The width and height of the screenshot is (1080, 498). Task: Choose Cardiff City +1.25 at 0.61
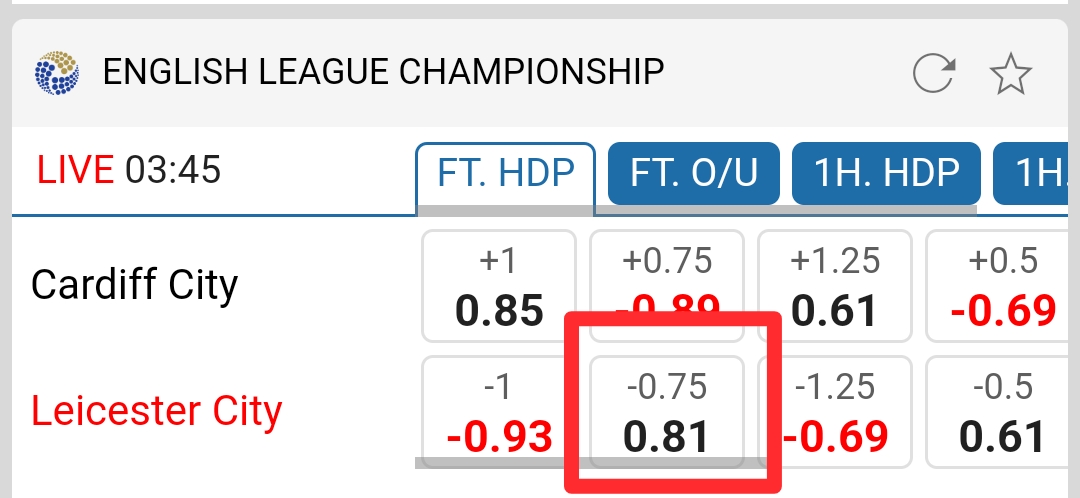[835, 286]
